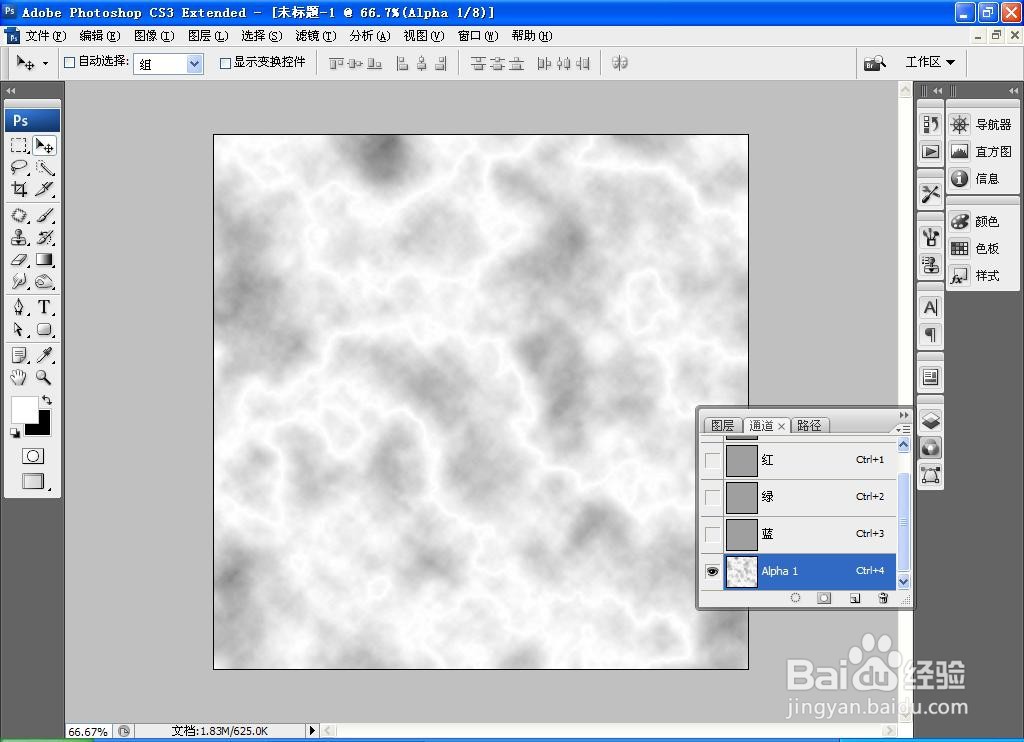Toggle Quick Mask mode button

(x=33, y=456)
